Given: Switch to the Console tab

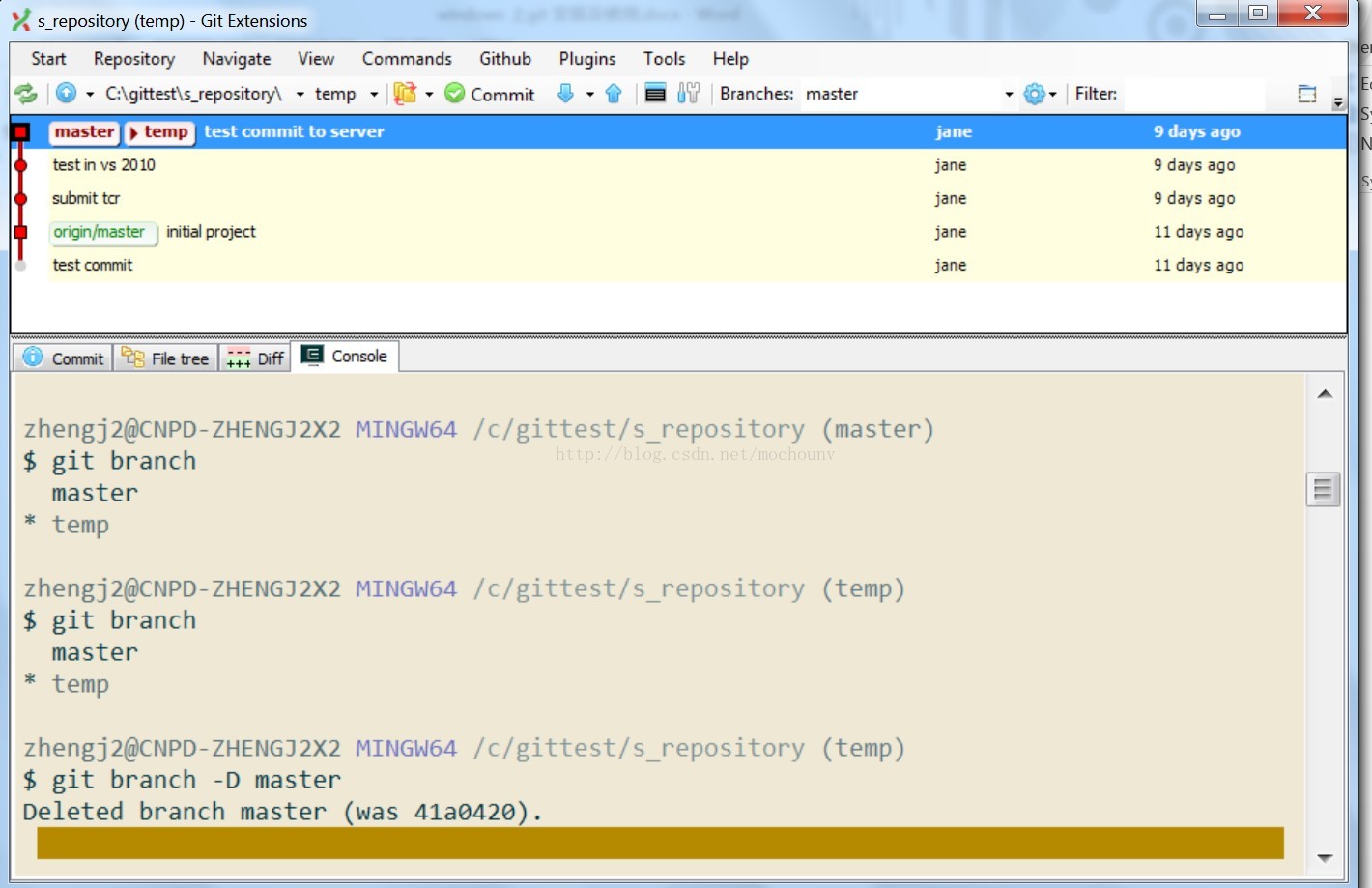Looking at the screenshot, I should (x=345, y=356).
